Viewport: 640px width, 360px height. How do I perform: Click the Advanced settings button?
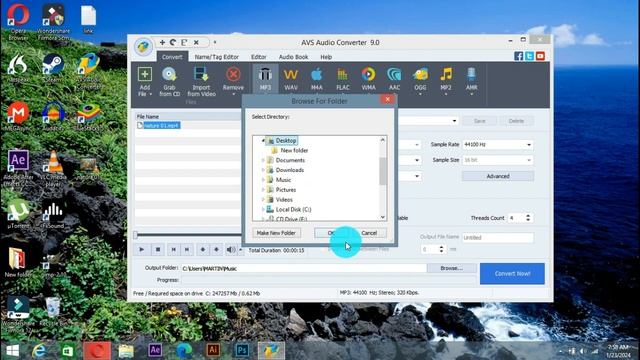pos(498,176)
